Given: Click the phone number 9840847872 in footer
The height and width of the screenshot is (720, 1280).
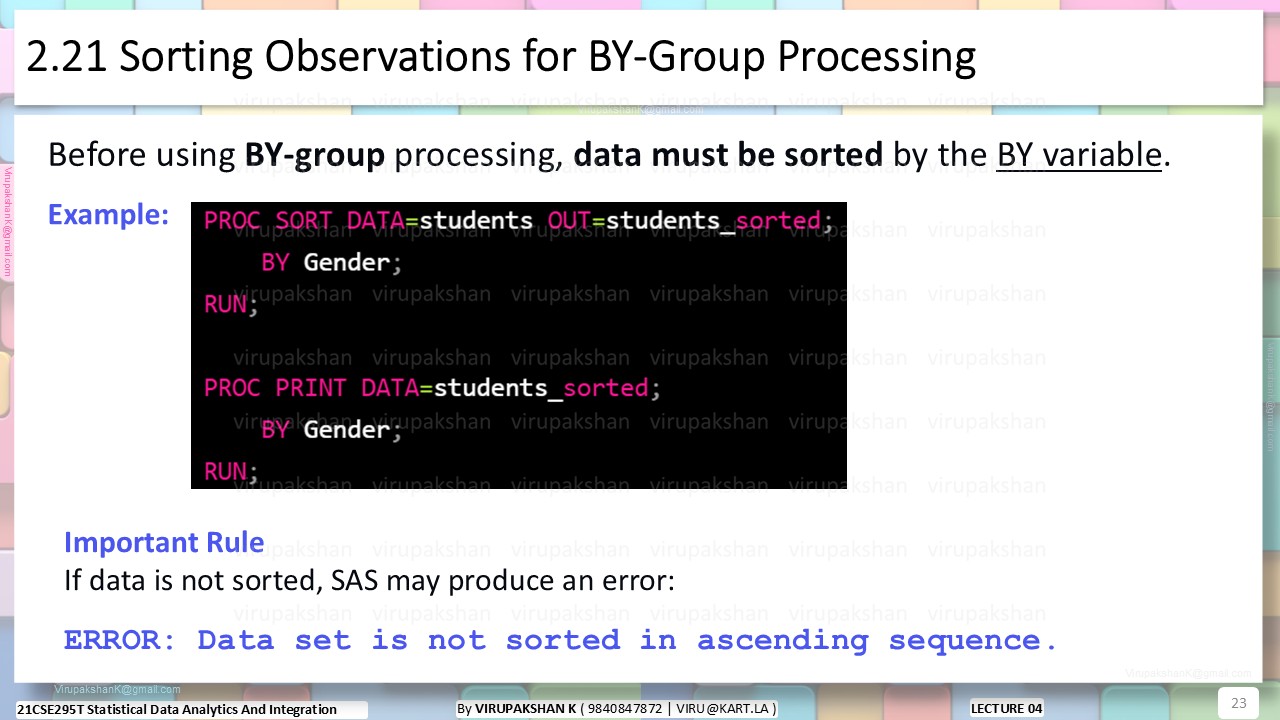Looking at the screenshot, I should click(625, 709).
